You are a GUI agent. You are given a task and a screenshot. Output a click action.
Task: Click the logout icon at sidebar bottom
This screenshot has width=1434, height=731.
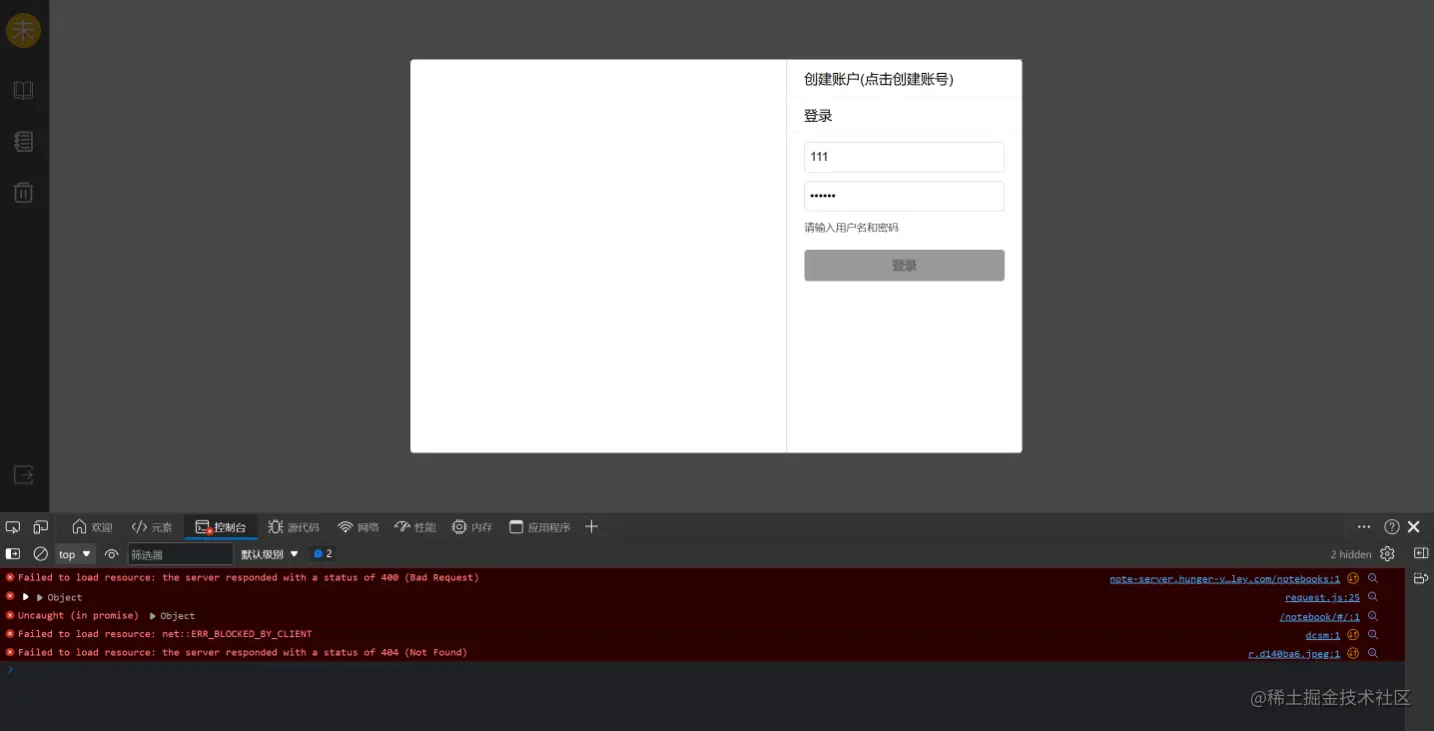coord(23,474)
